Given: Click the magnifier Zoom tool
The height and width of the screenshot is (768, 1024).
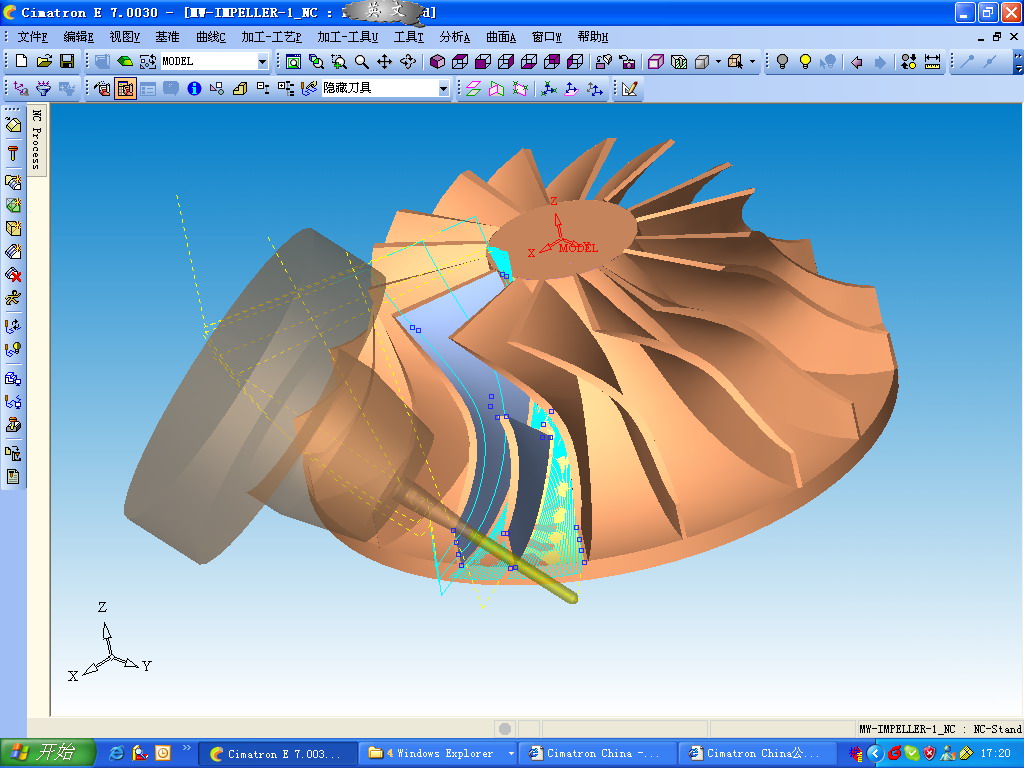Looking at the screenshot, I should pos(362,62).
